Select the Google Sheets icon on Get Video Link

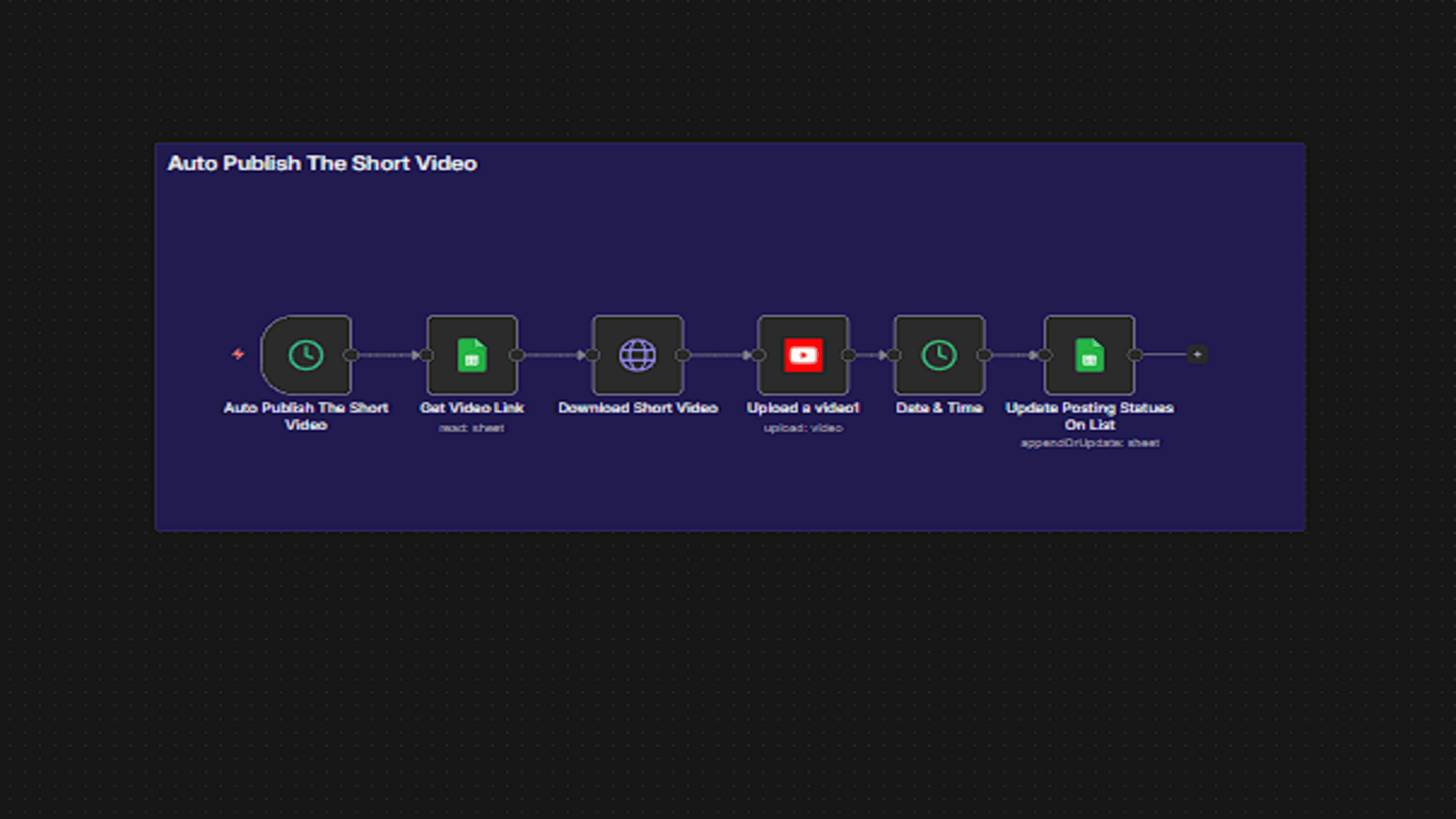click(471, 355)
